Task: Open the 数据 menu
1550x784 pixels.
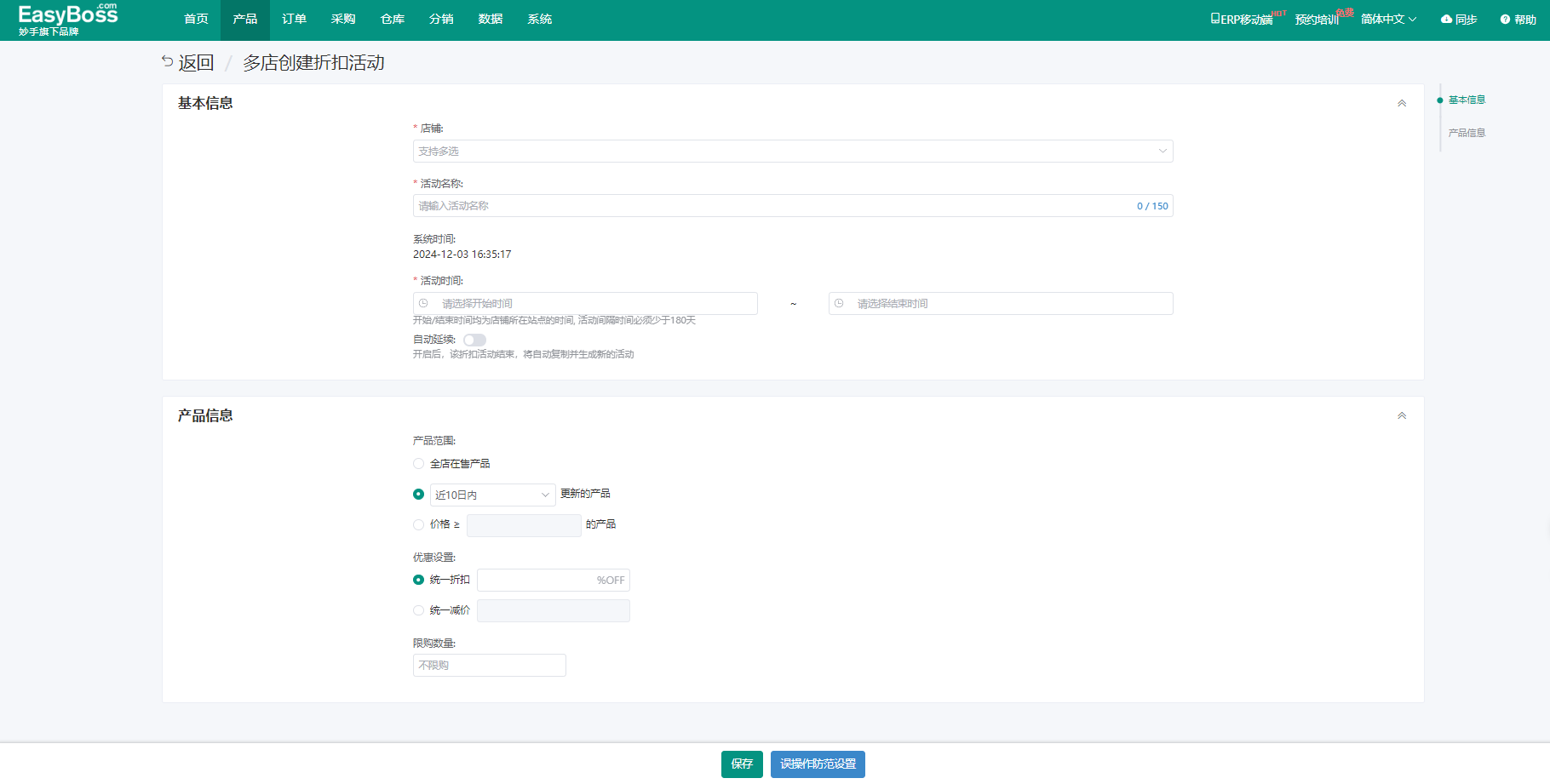Action: pyautogui.click(x=491, y=20)
